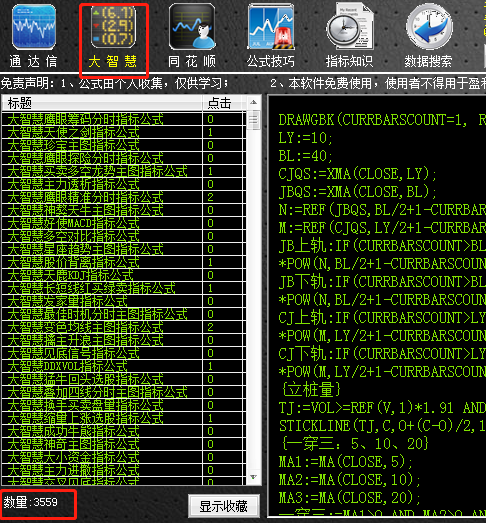
Task: Sort list by the 标题 column header
Action: [102, 103]
